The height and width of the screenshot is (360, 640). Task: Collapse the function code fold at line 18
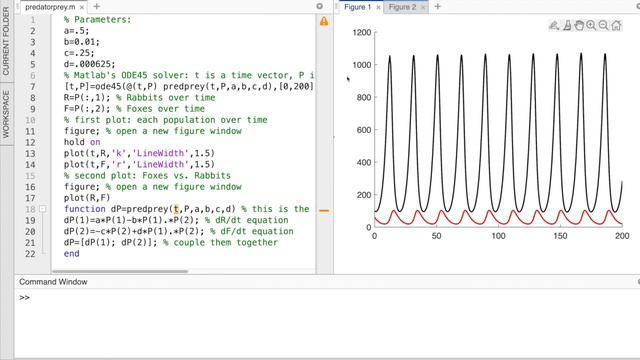[x=42, y=209]
